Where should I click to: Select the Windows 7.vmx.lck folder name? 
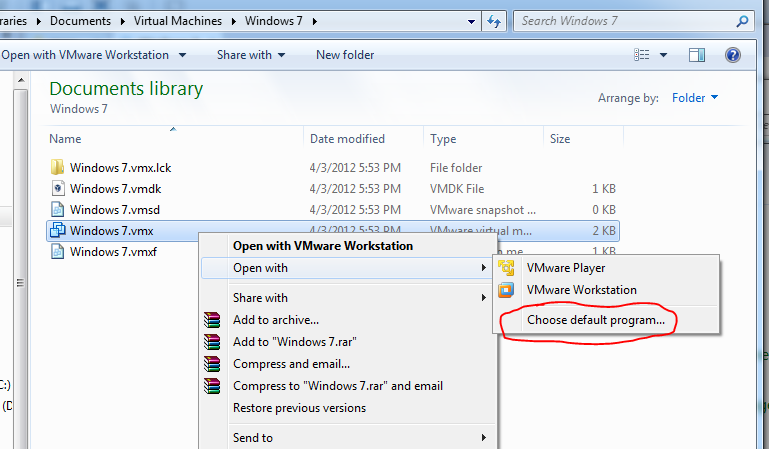click(121, 168)
